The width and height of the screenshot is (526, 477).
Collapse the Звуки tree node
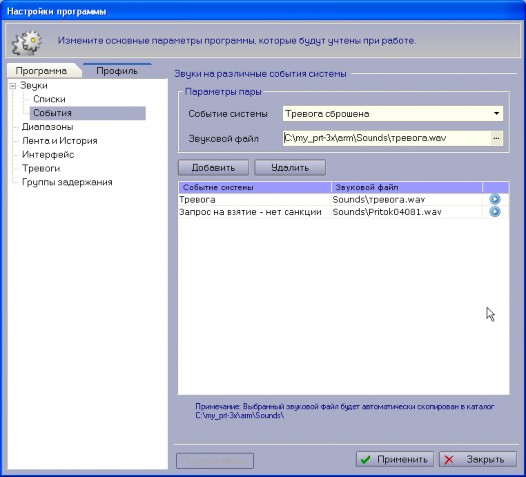(13, 86)
